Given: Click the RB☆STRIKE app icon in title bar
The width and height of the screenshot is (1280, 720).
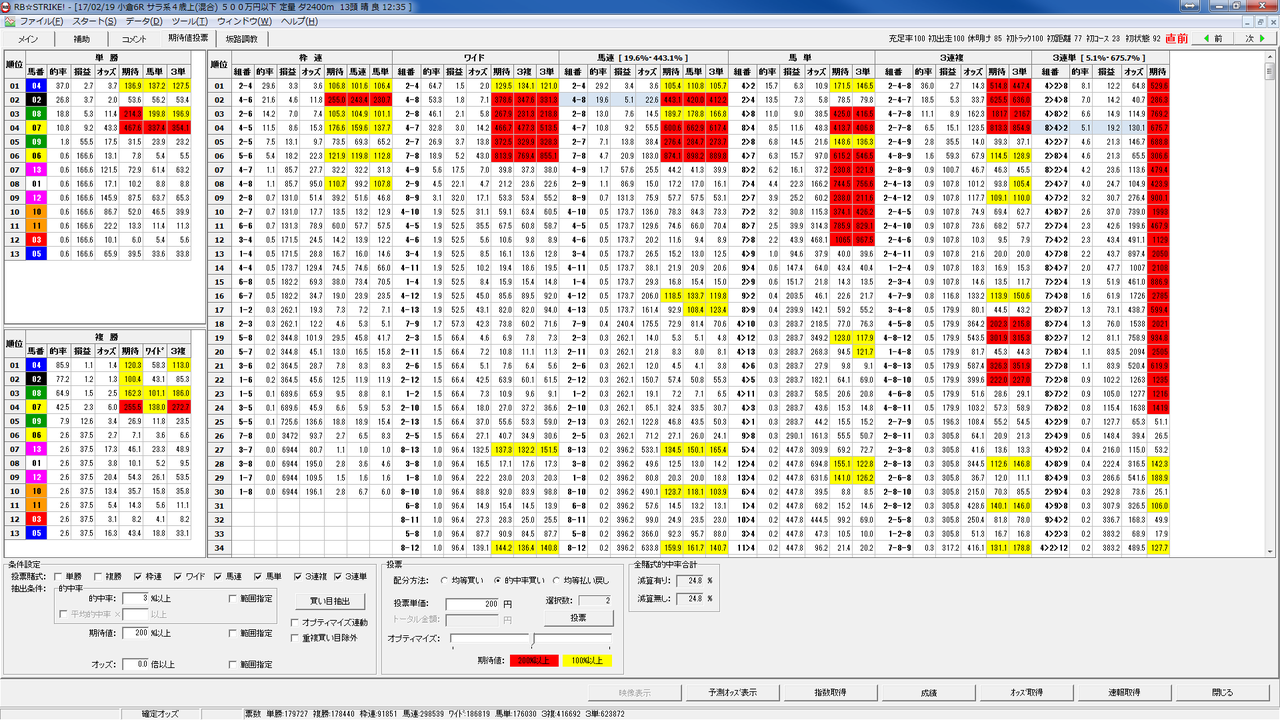Looking at the screenshot, I should [7, 6].
